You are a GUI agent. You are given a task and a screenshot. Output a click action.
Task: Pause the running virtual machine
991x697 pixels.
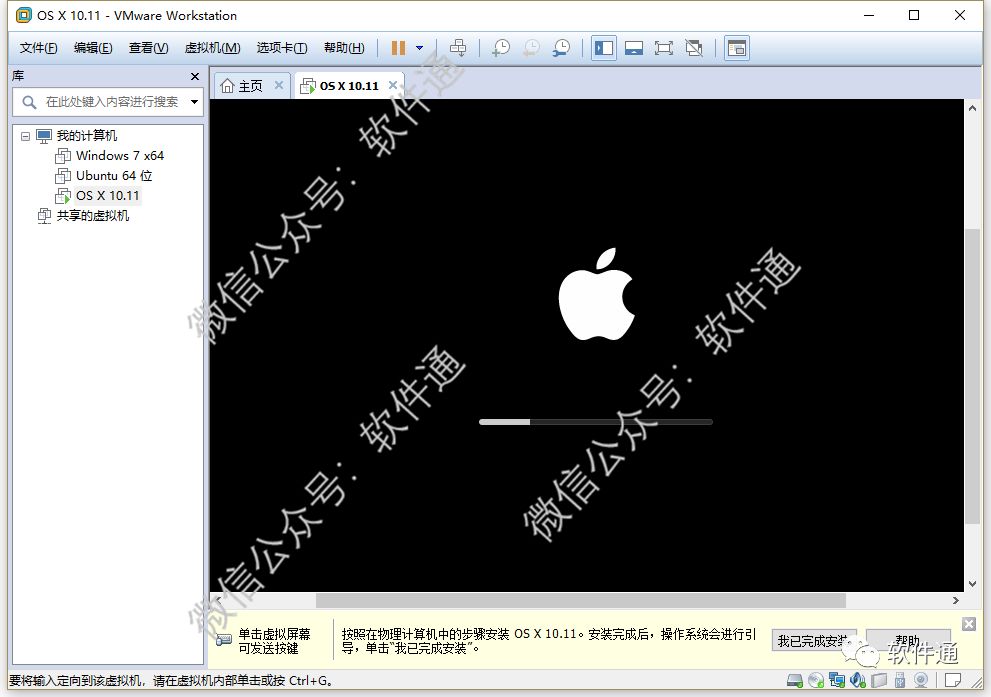coord(398,48)
